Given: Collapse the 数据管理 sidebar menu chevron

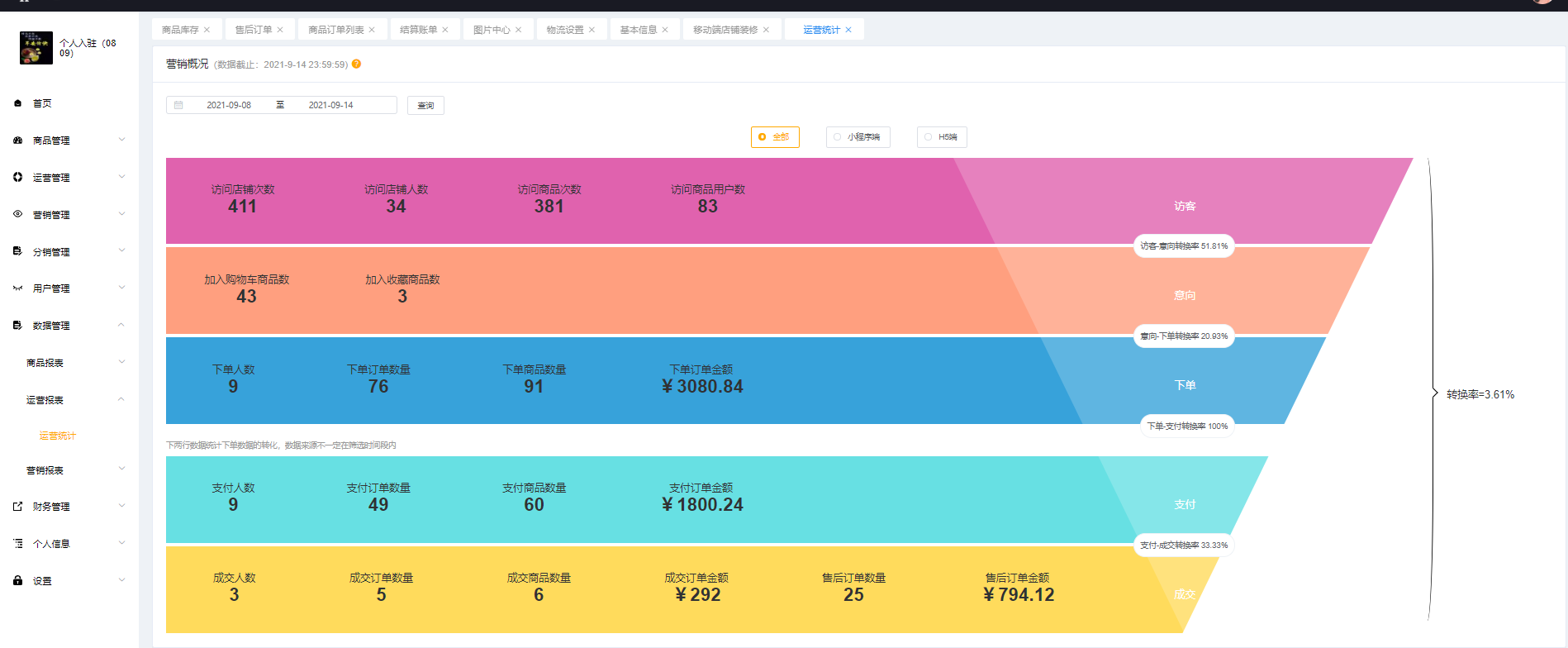Looking at the screenshot, I should 121,325.
